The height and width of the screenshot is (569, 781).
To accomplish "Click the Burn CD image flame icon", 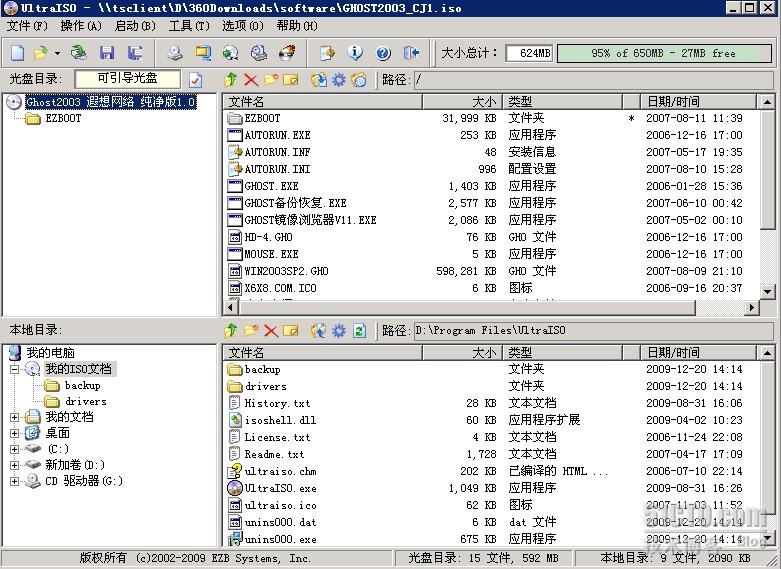I will tap(287, 52).
